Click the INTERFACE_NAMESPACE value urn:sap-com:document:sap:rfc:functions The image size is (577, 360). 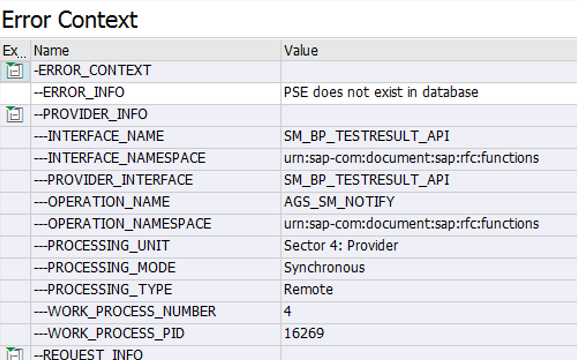pyautogui.click(x=411, y=158)
